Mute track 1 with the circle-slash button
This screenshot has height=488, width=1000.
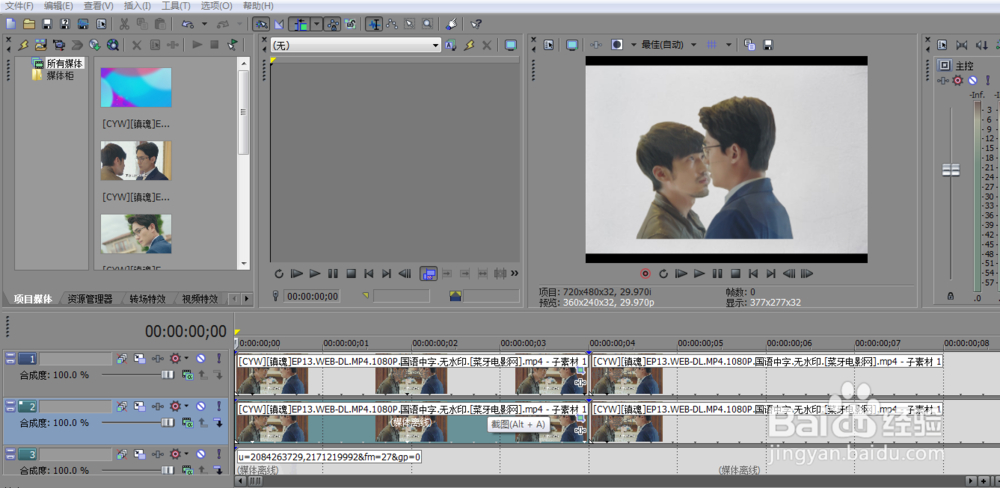tap(201, 359)
